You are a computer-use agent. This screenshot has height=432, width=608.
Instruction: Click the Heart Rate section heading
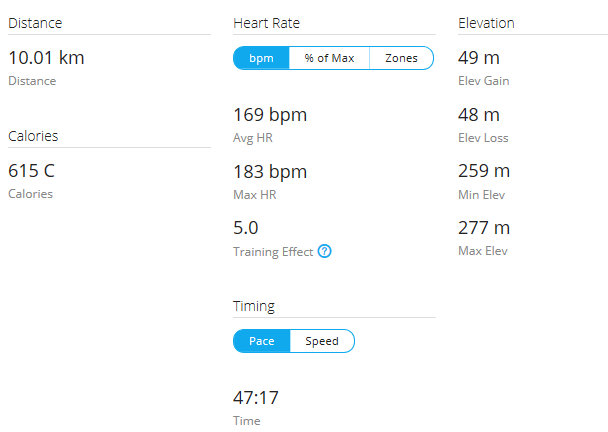[266, 23]
